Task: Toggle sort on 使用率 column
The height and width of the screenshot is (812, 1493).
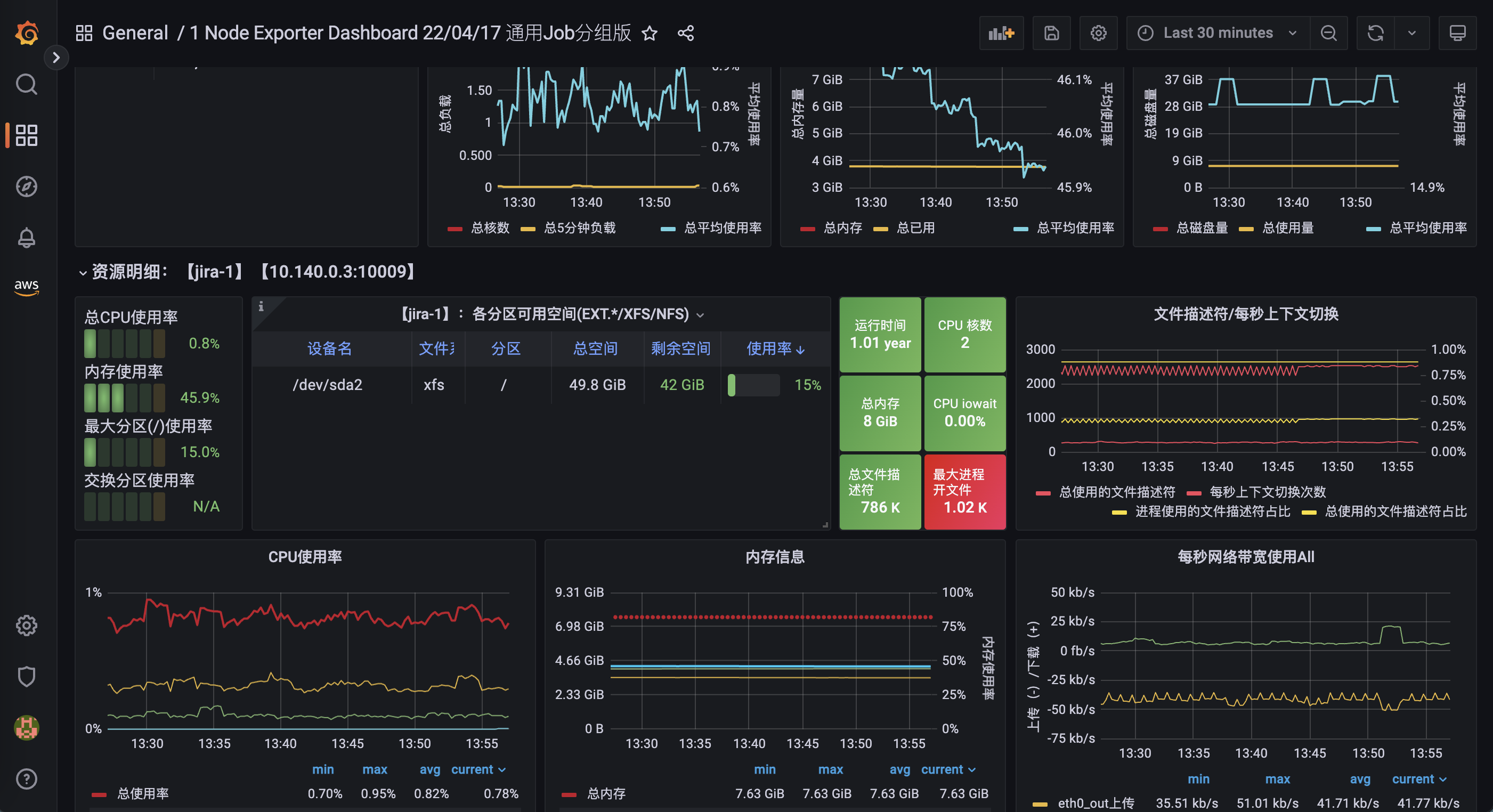Action: [775, 348]
